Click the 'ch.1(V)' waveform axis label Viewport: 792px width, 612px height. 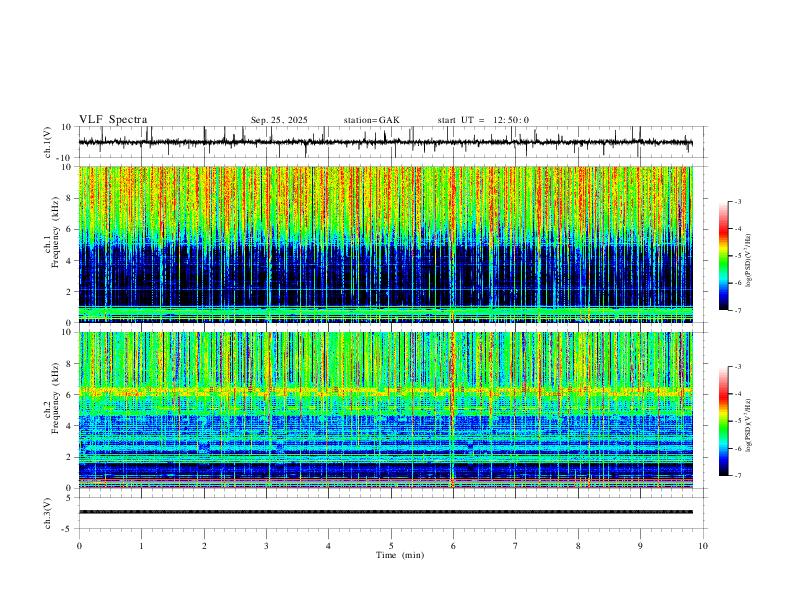coord(48,142)
